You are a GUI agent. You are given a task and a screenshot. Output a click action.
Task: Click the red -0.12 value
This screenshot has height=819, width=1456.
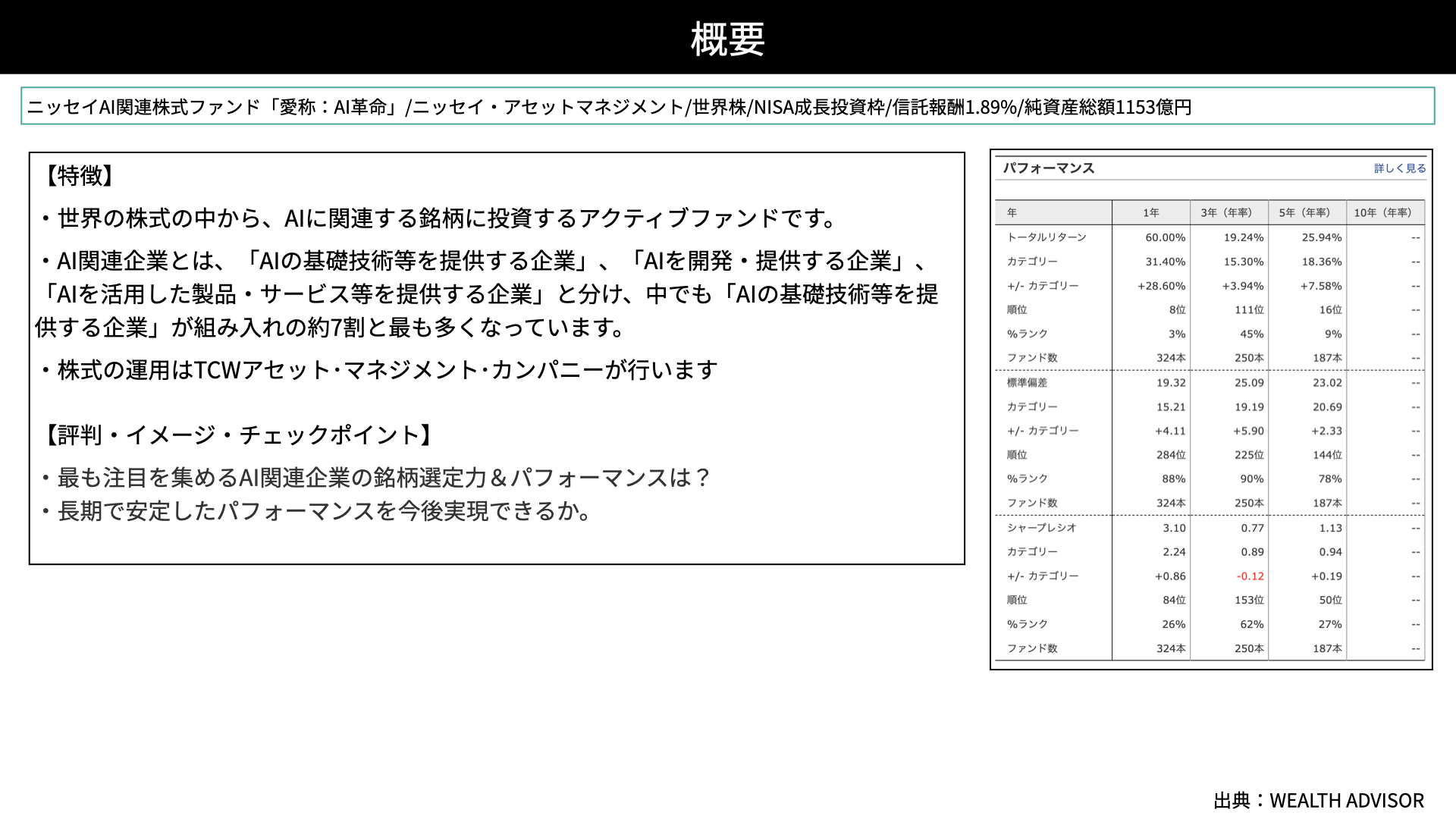[x=1250, y=576]
